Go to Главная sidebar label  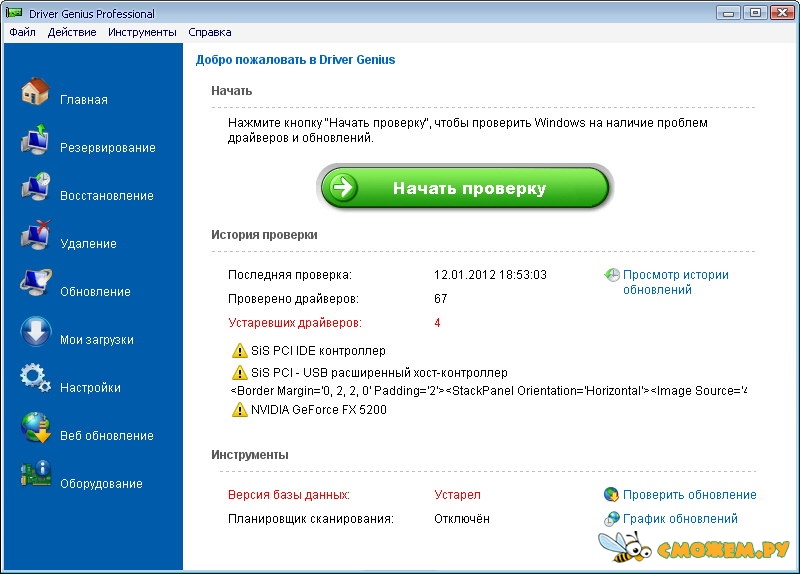(x=84, y=99)
